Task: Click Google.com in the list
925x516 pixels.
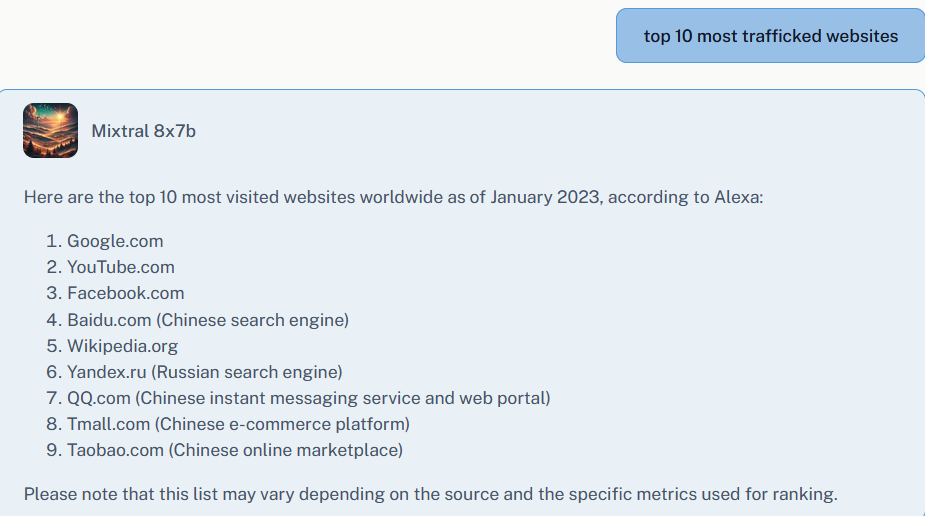Action: point(115,241)
